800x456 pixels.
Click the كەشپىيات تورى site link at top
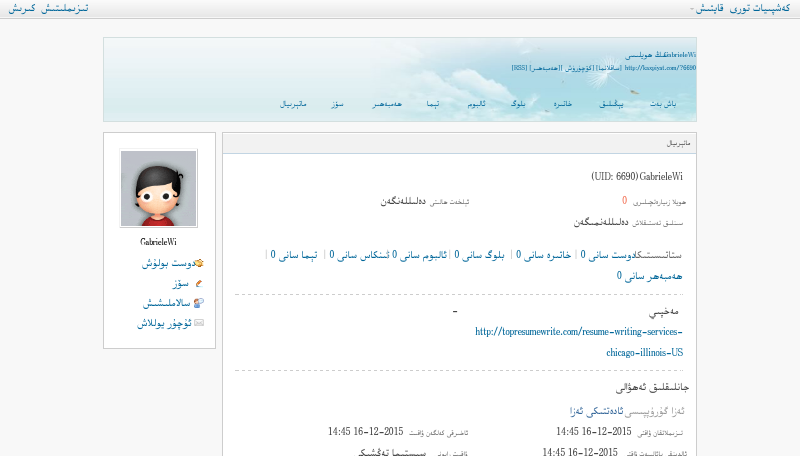point(760,9)
